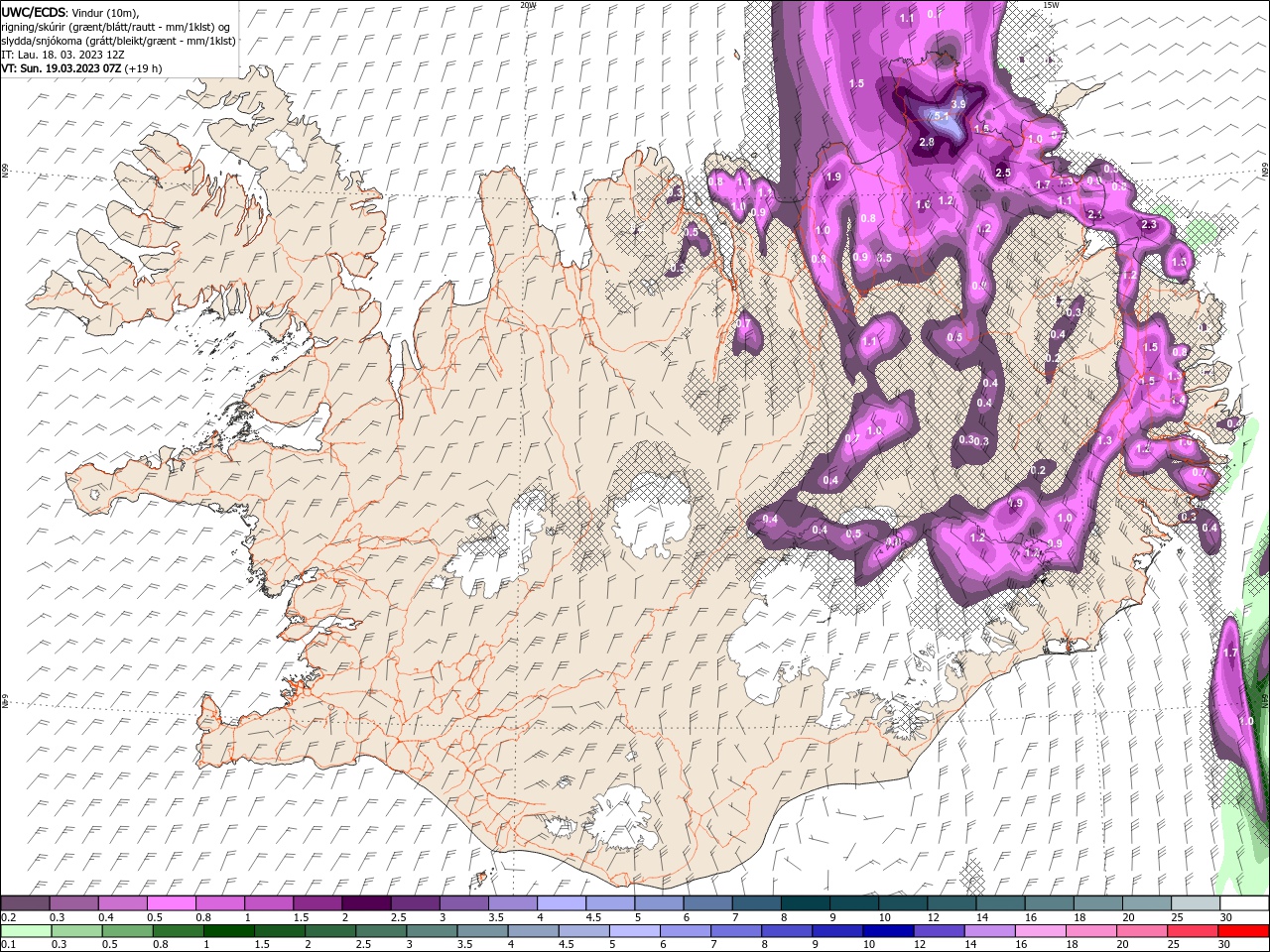The width and height of the screenshot is (1270, 952).
Task: Select the snow legend swatch between 6 and 7
Action: point(707,903)
